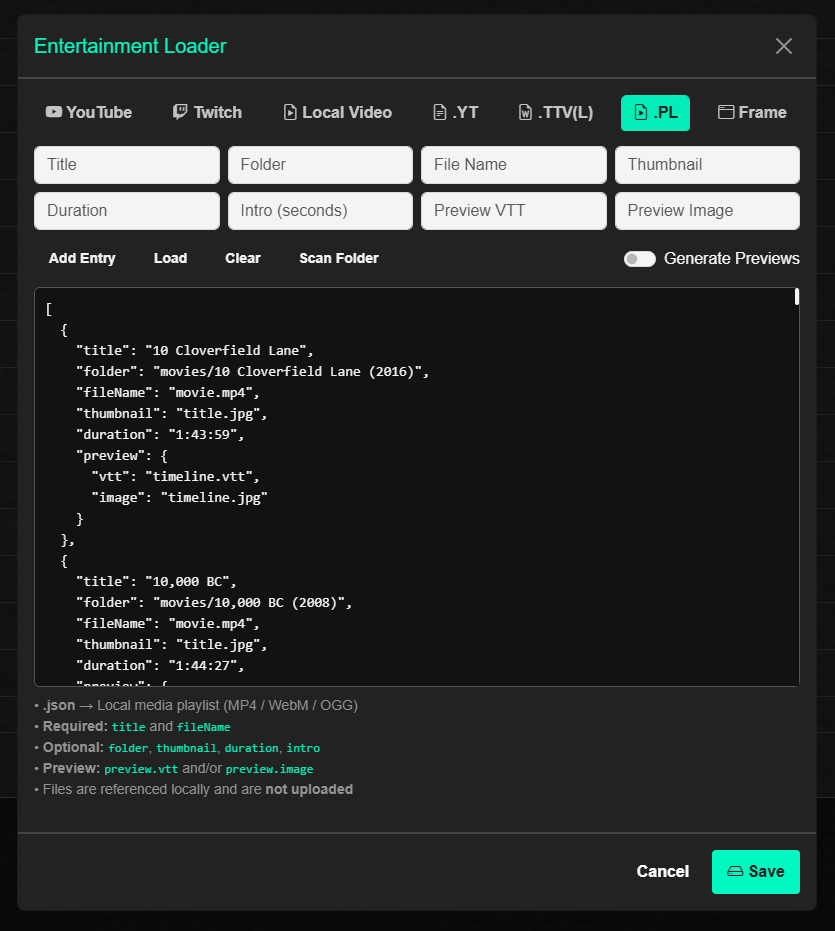Viewport: 835px width, 931px height.
Task: Clear the playlist entries
Action: [x=243, y=258]
